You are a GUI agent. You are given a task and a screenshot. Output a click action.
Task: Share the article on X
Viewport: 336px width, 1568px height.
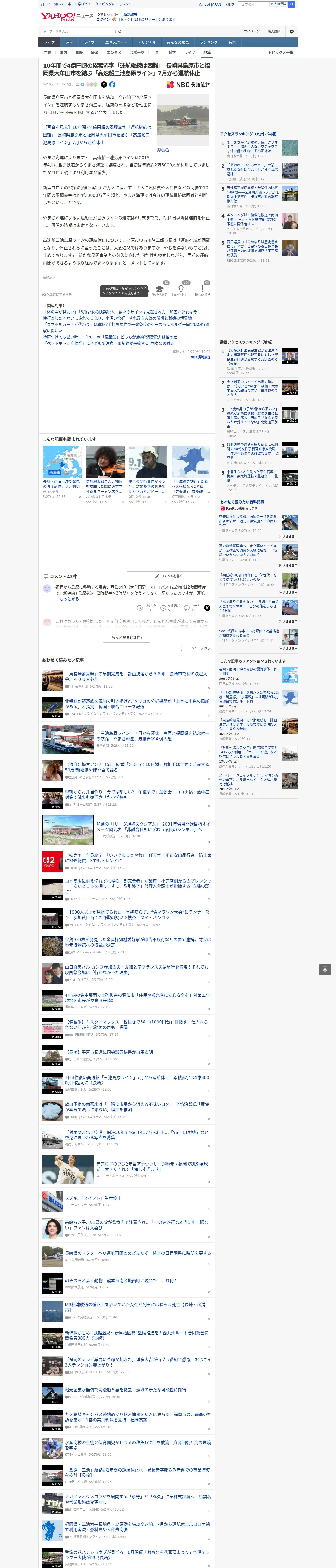[x=104, y=85]
